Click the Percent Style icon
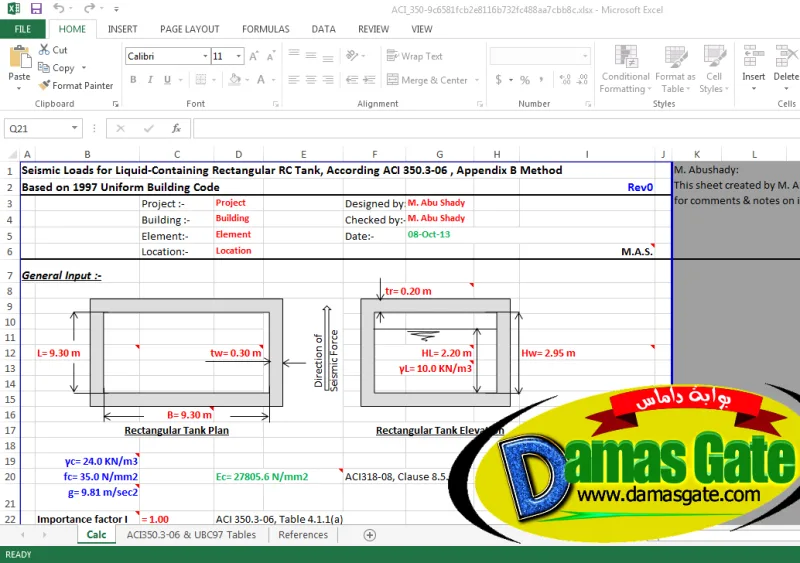 point(524,80)
